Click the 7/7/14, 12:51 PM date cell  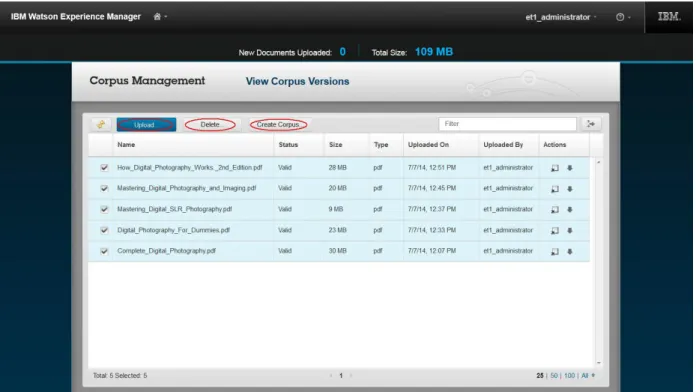(432, 167)
